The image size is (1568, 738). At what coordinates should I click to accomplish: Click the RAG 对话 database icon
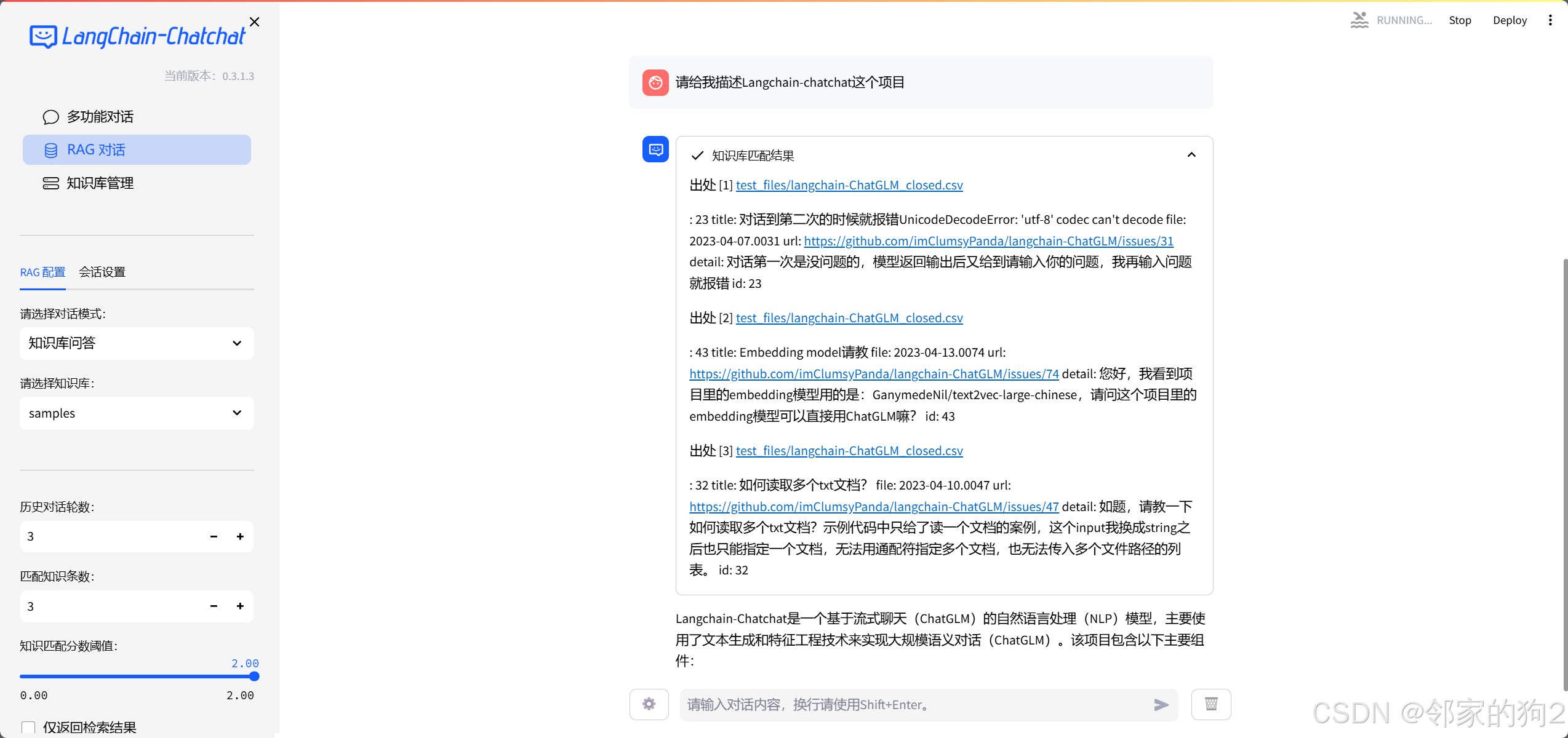point(51,150)
